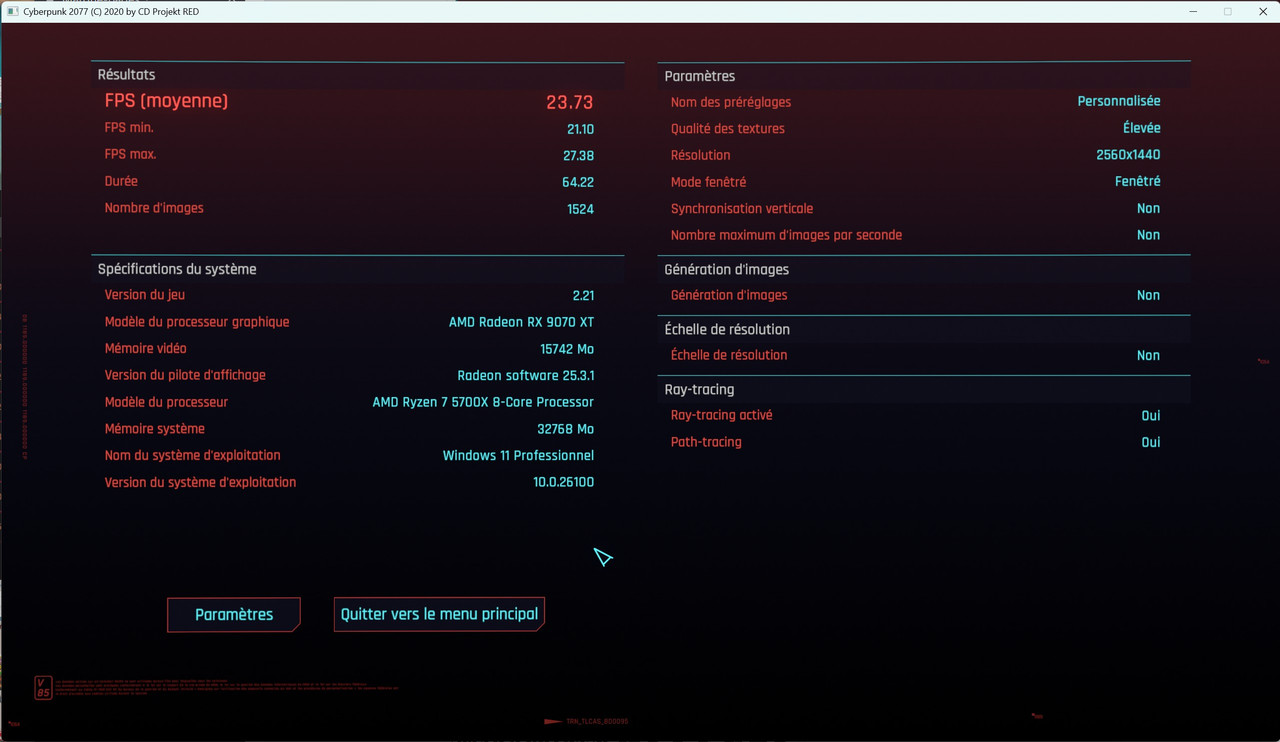1280x742 pixels.
Task: Click 'Version du système d'exploitation' label
Action: pyautogui.click(x=200, y=482)
